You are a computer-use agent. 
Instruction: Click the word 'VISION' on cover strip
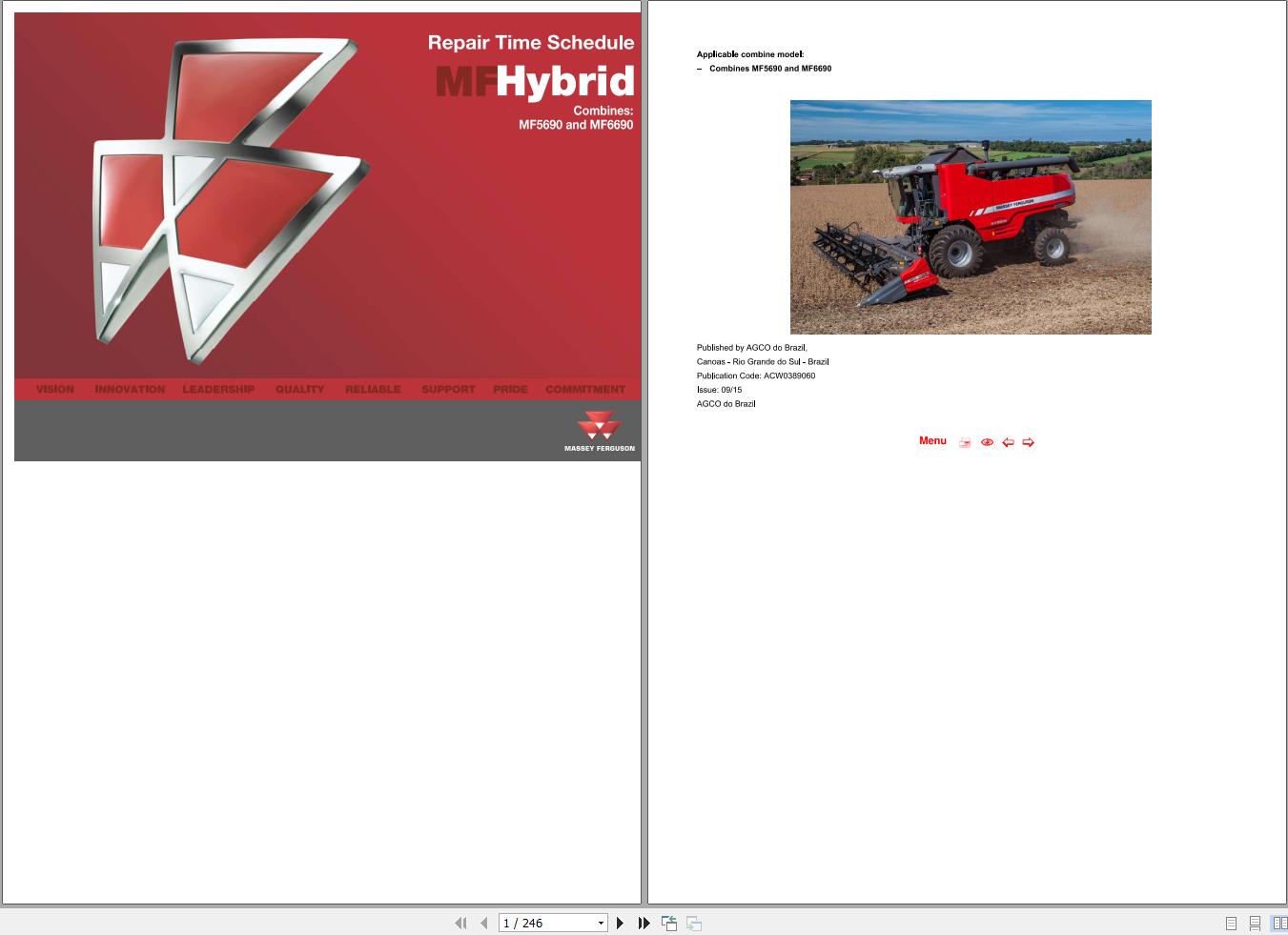[x=55, y=389]
